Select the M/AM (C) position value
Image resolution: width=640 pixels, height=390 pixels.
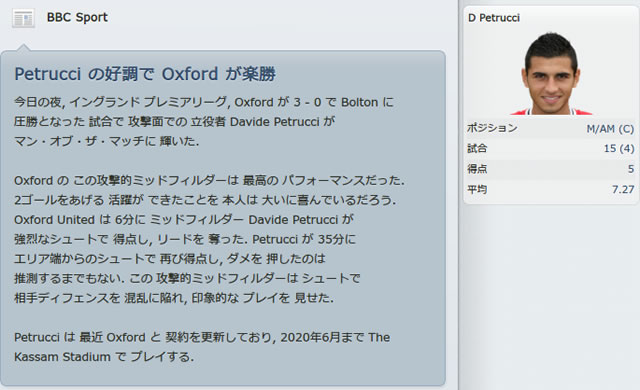click(610, 129)
